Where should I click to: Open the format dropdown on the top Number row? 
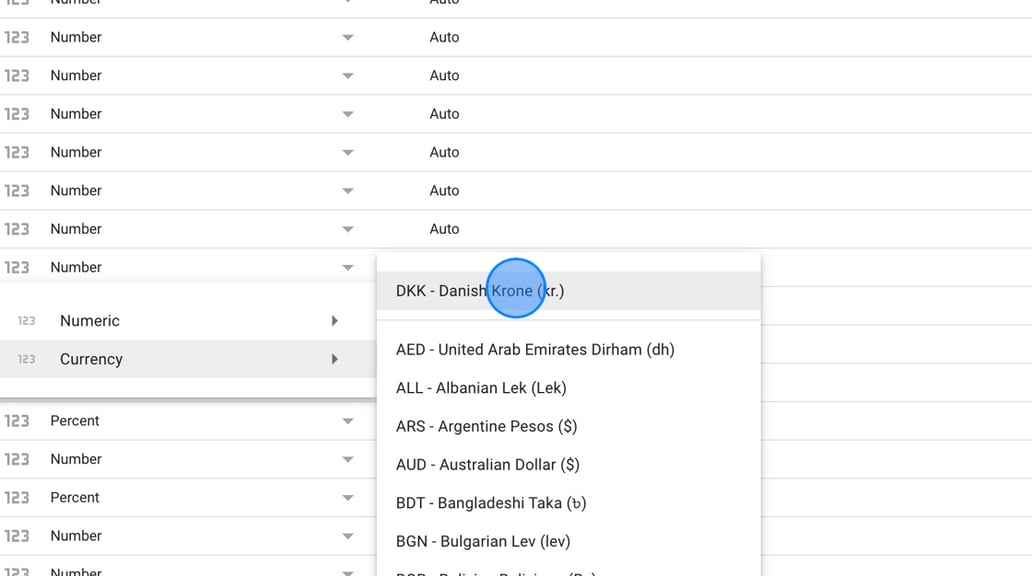[347, 37]
